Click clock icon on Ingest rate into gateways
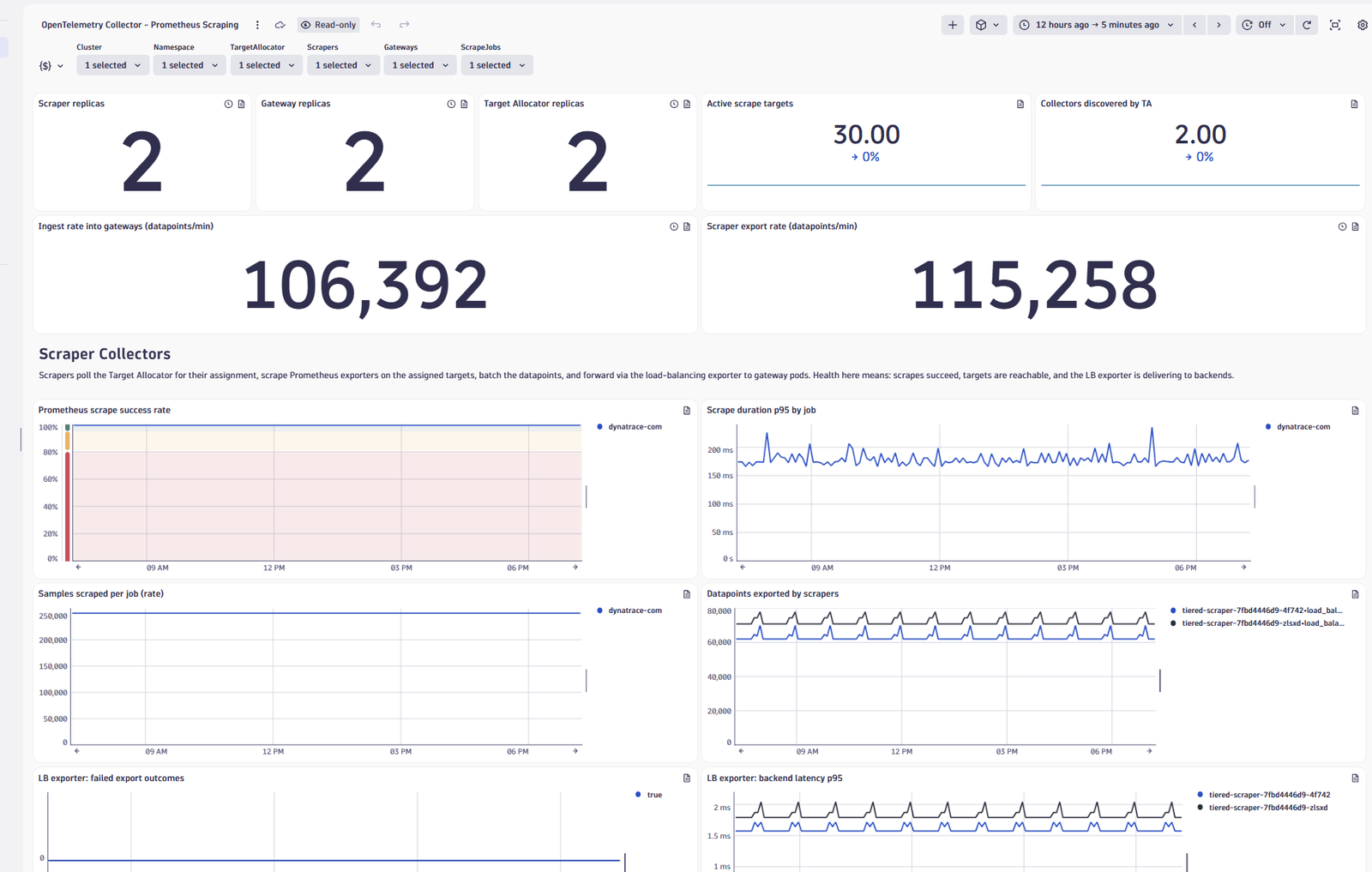The image size is (1372, 872). pyautogui.click(x=674, y=226)
